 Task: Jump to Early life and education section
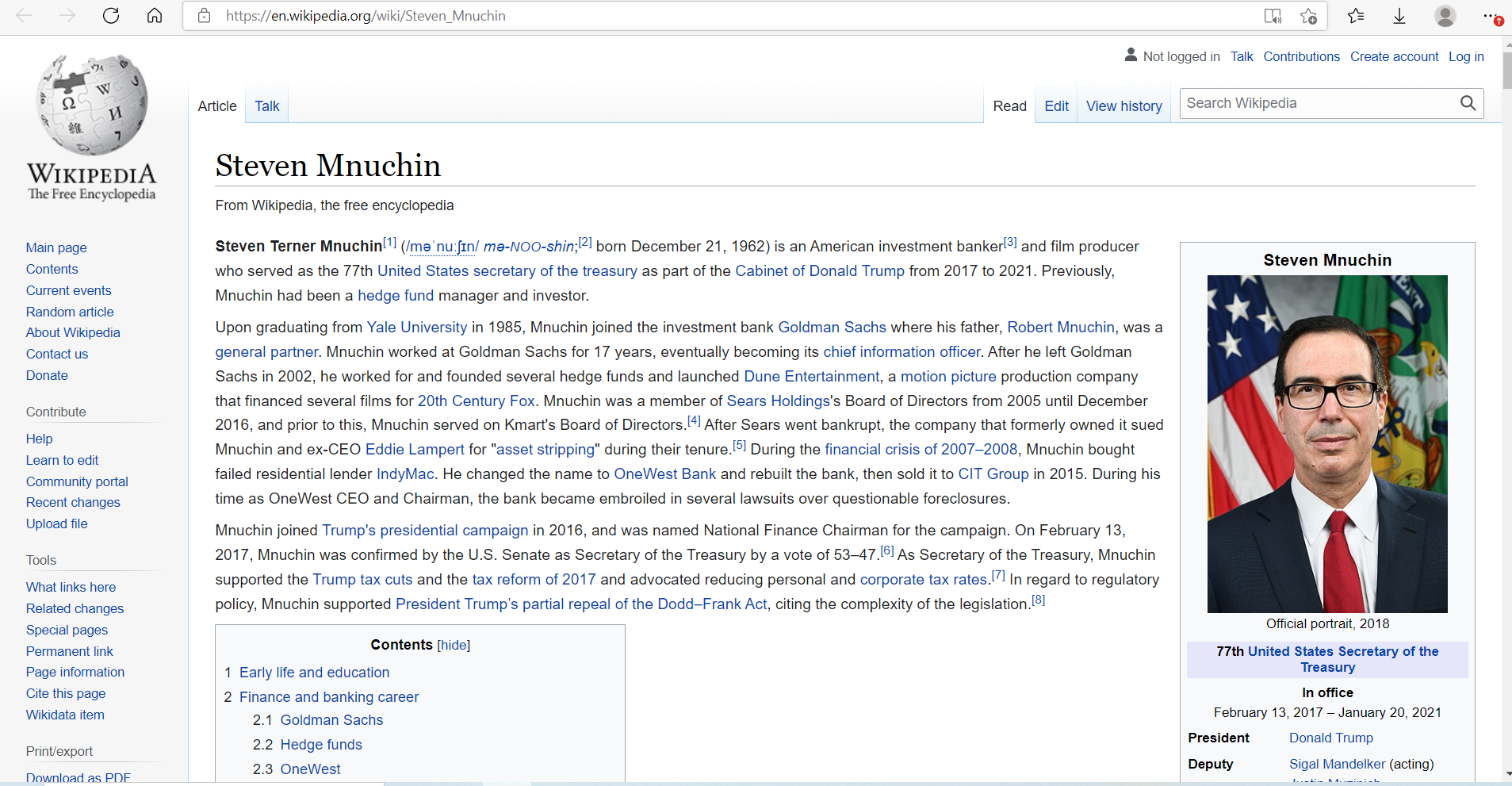(x=314, y=673)
